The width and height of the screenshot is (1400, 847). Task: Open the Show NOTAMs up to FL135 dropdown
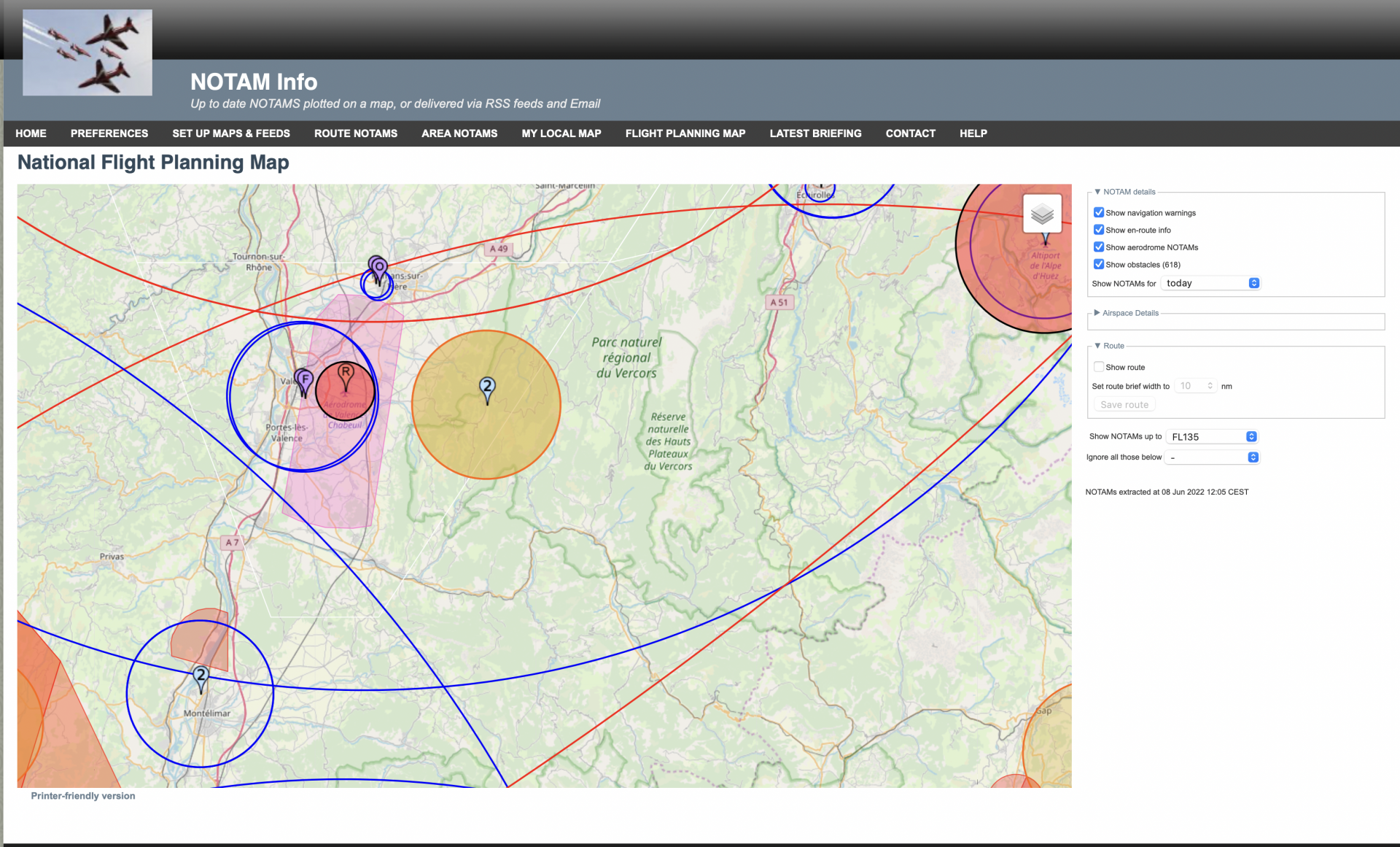(1212, 436)
